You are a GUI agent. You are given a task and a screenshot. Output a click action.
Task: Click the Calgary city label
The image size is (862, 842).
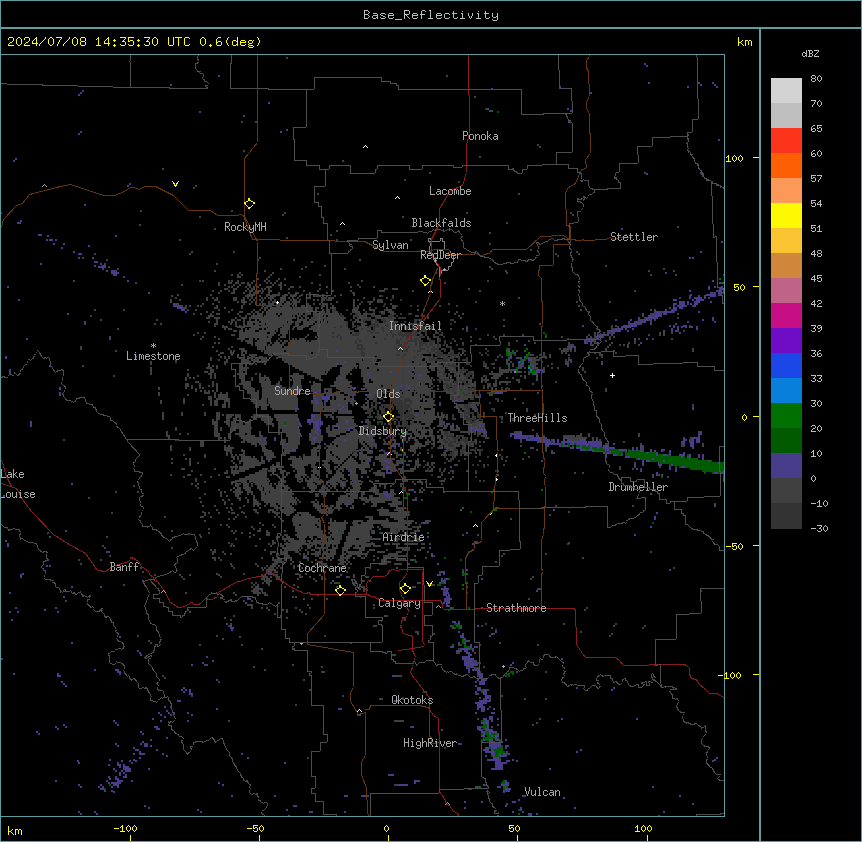click(x=400, y=603)
